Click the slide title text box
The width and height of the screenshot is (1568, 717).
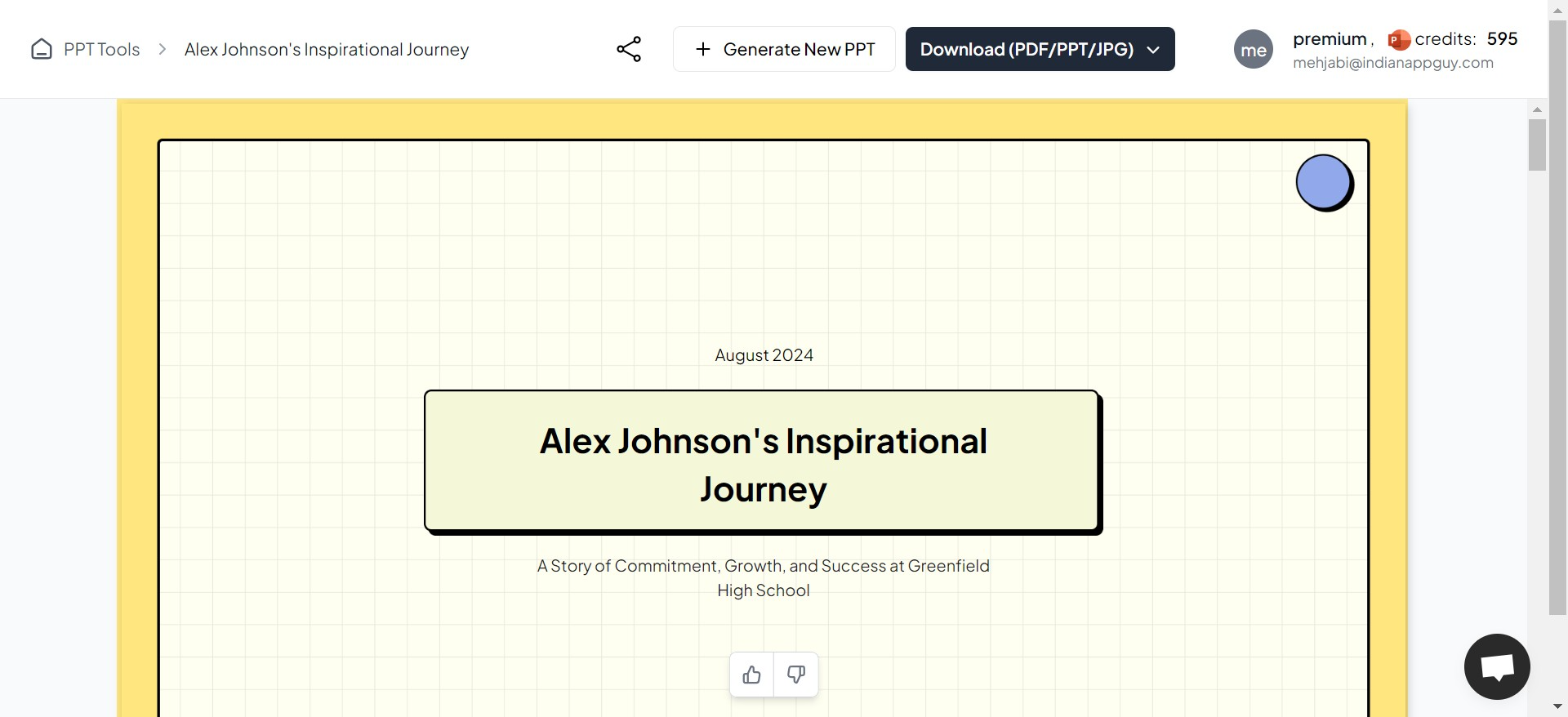pos(763,462)
